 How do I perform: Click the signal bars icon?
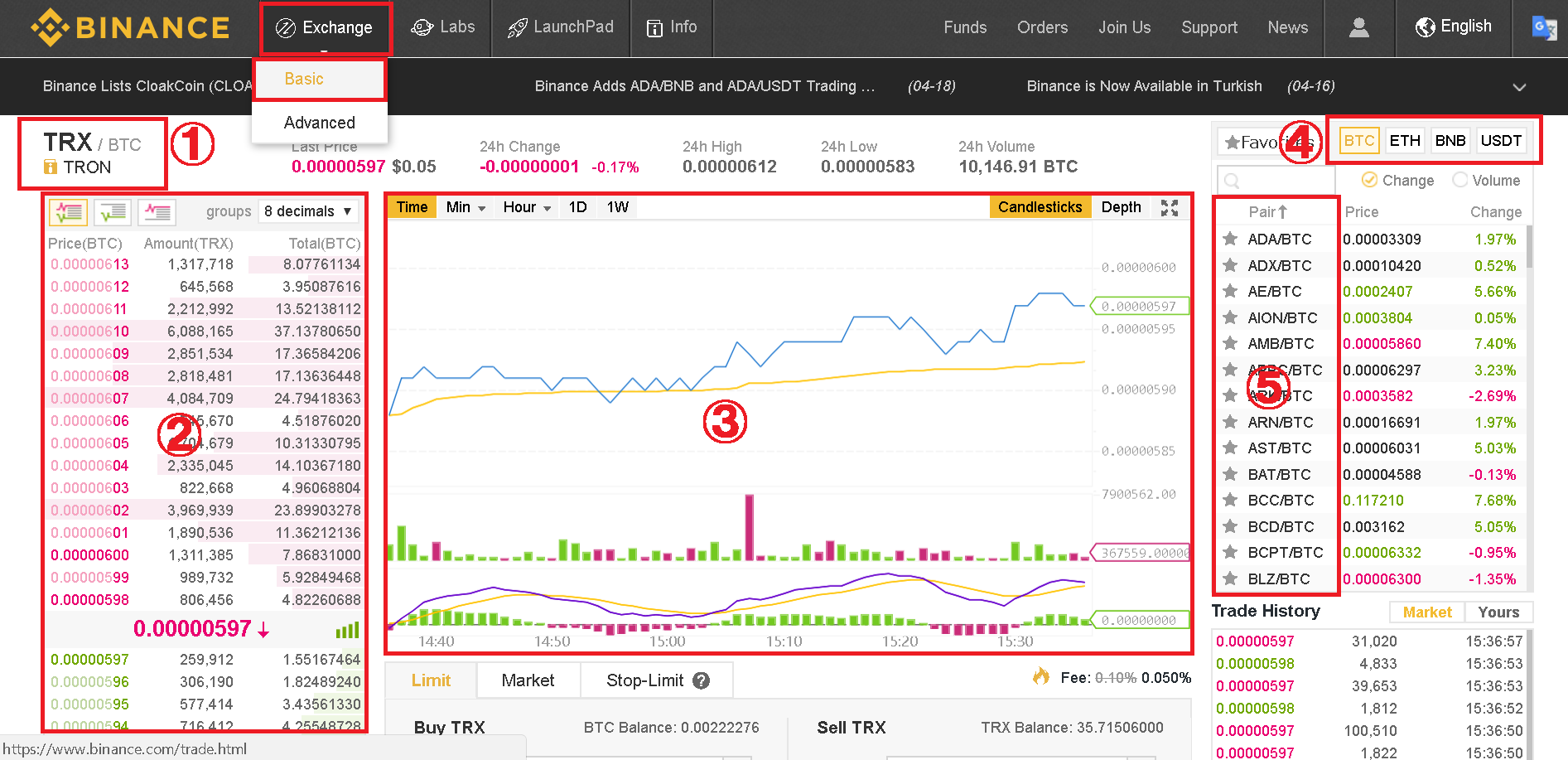point(347,630)
